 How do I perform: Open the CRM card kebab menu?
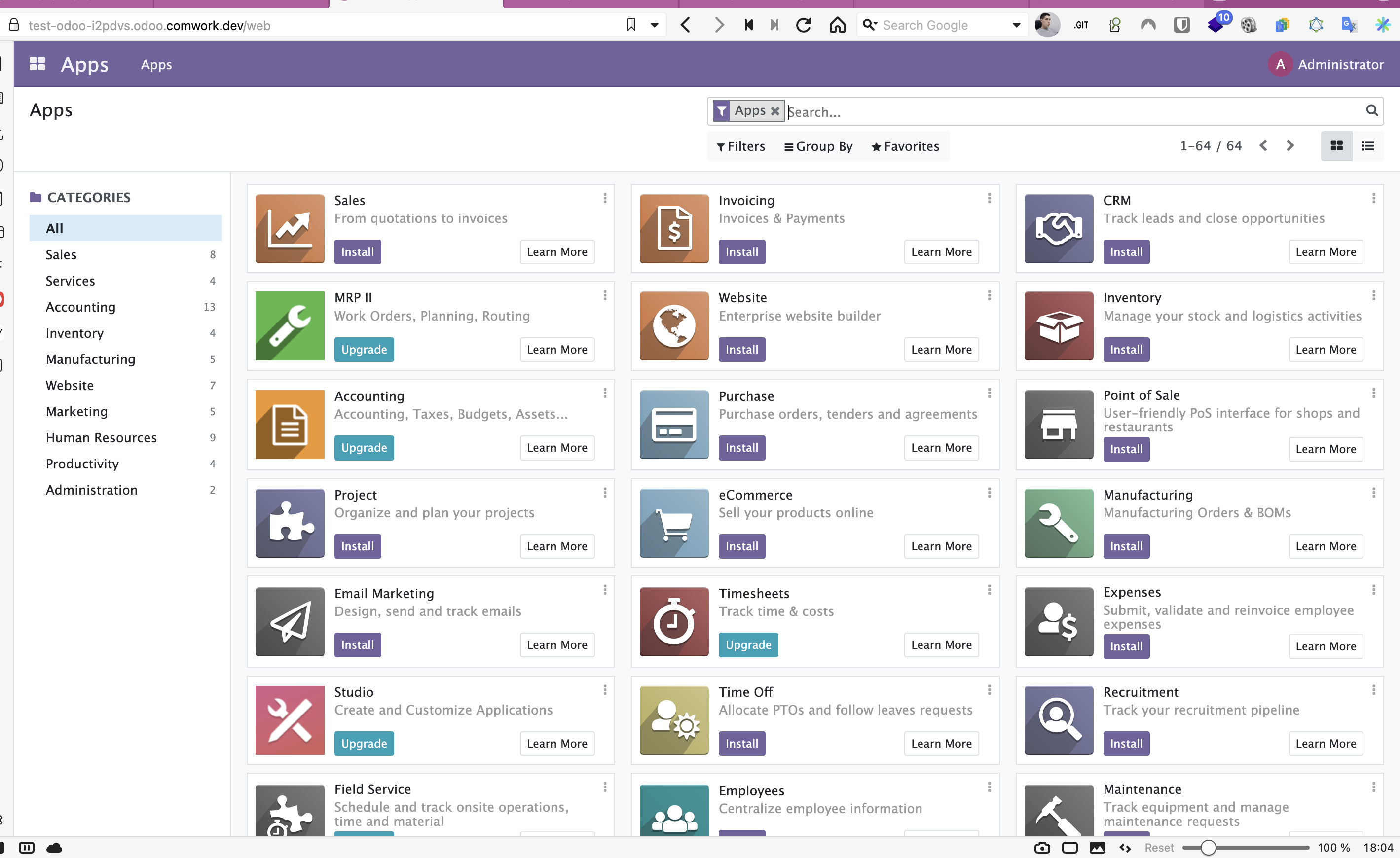pos(1373,198)
